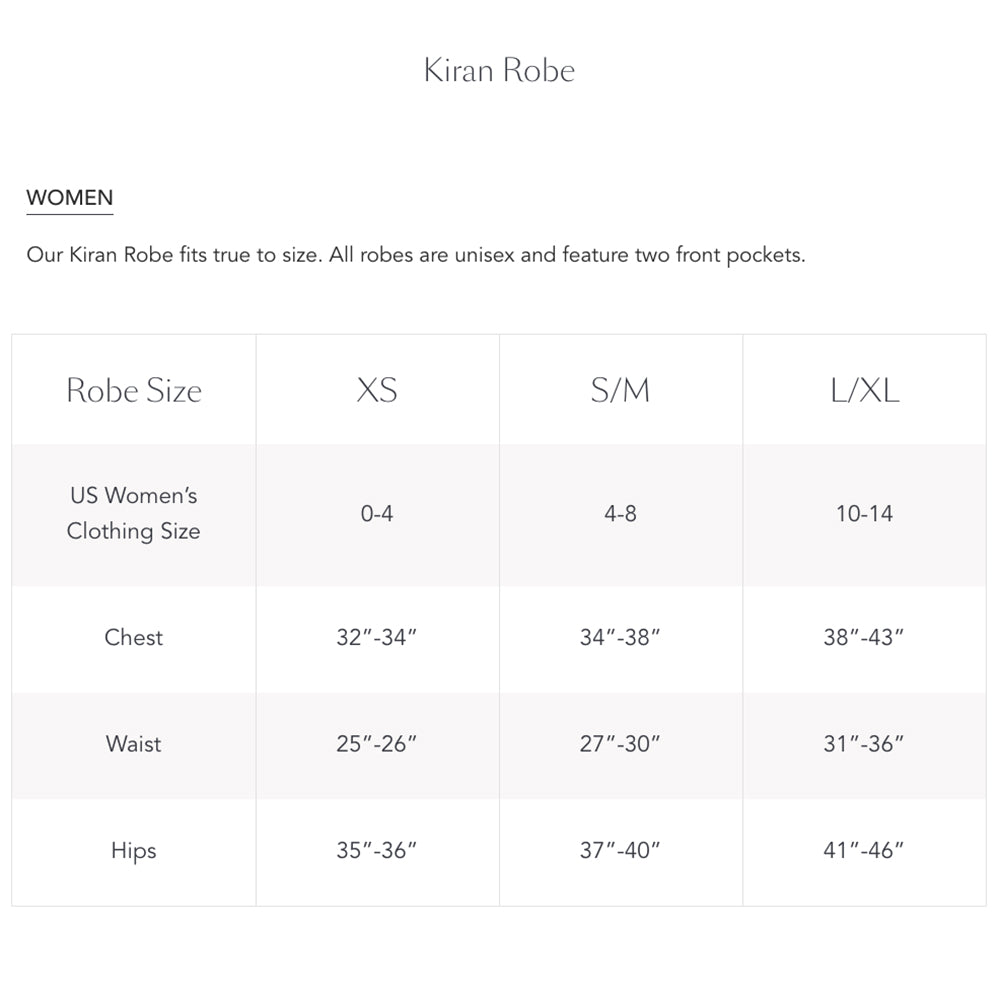Select the Waist row label

click(134, 744)
